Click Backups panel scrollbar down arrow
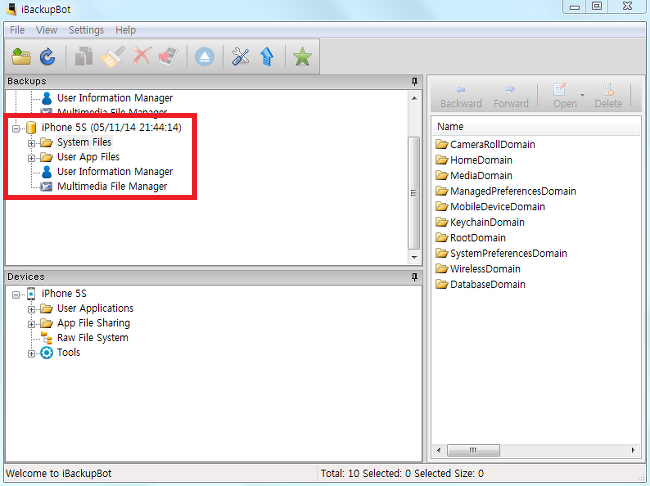Viewport: 650px width, 486px height. 414,258
